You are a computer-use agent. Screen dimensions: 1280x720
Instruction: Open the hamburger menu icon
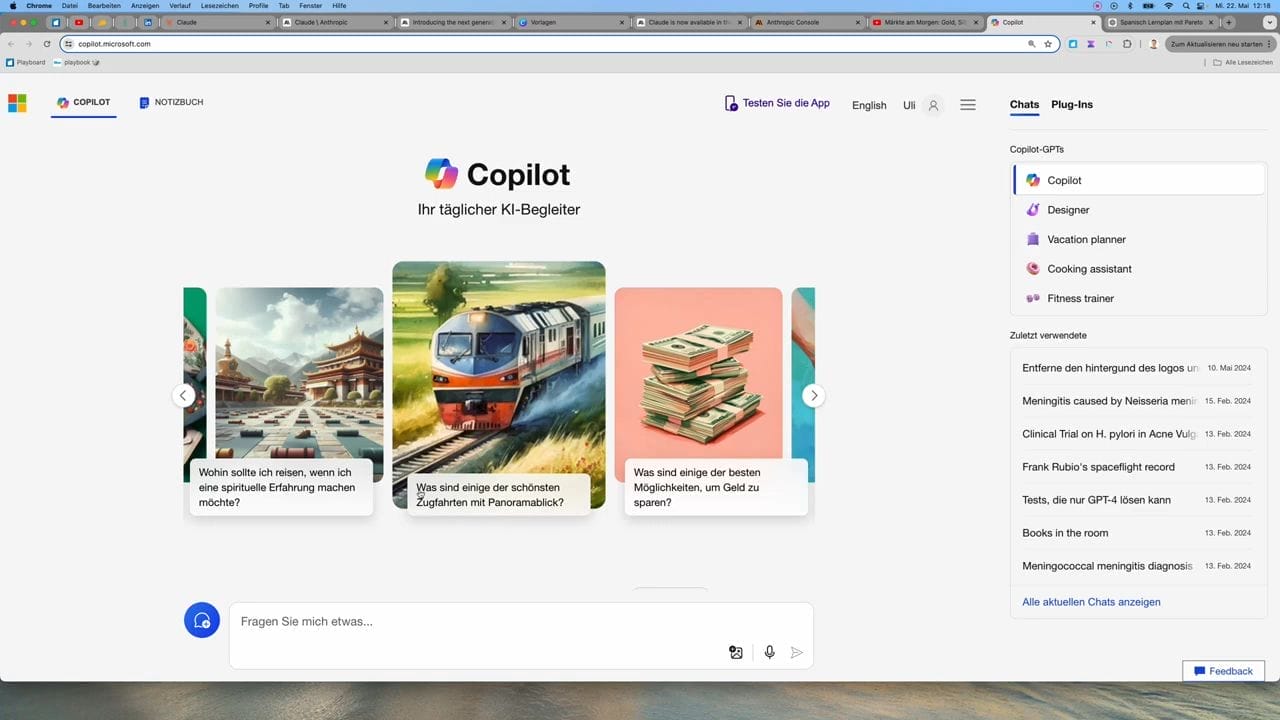pos(967,104)
